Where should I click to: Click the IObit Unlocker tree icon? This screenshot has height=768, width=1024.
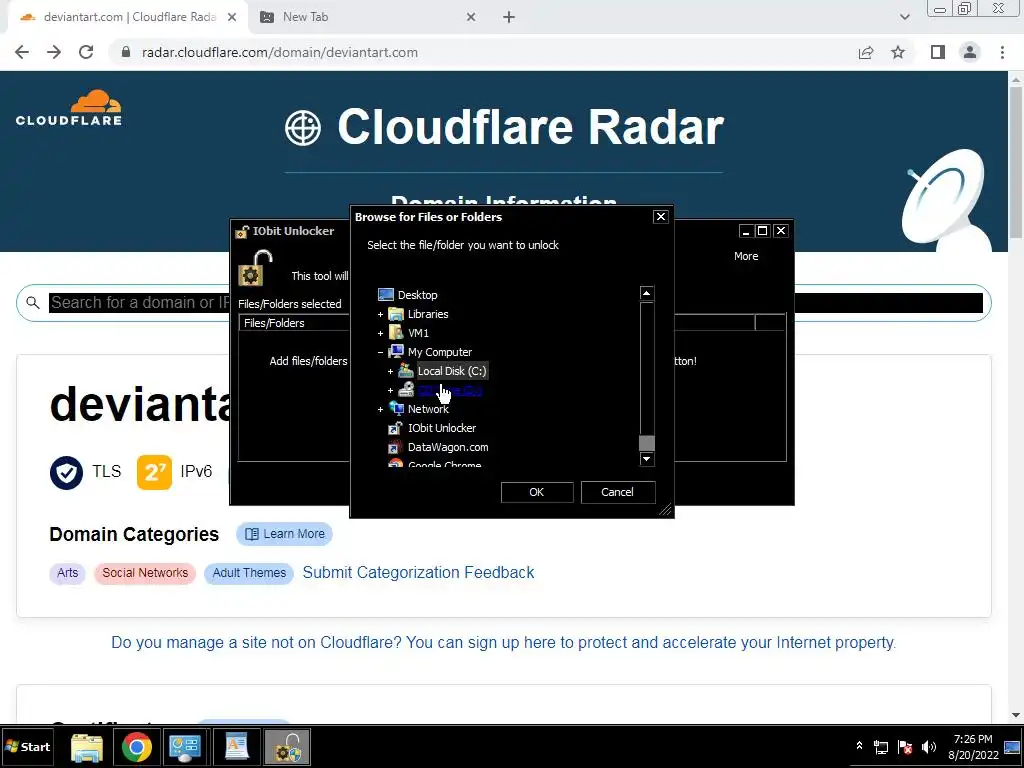[396, 428]
